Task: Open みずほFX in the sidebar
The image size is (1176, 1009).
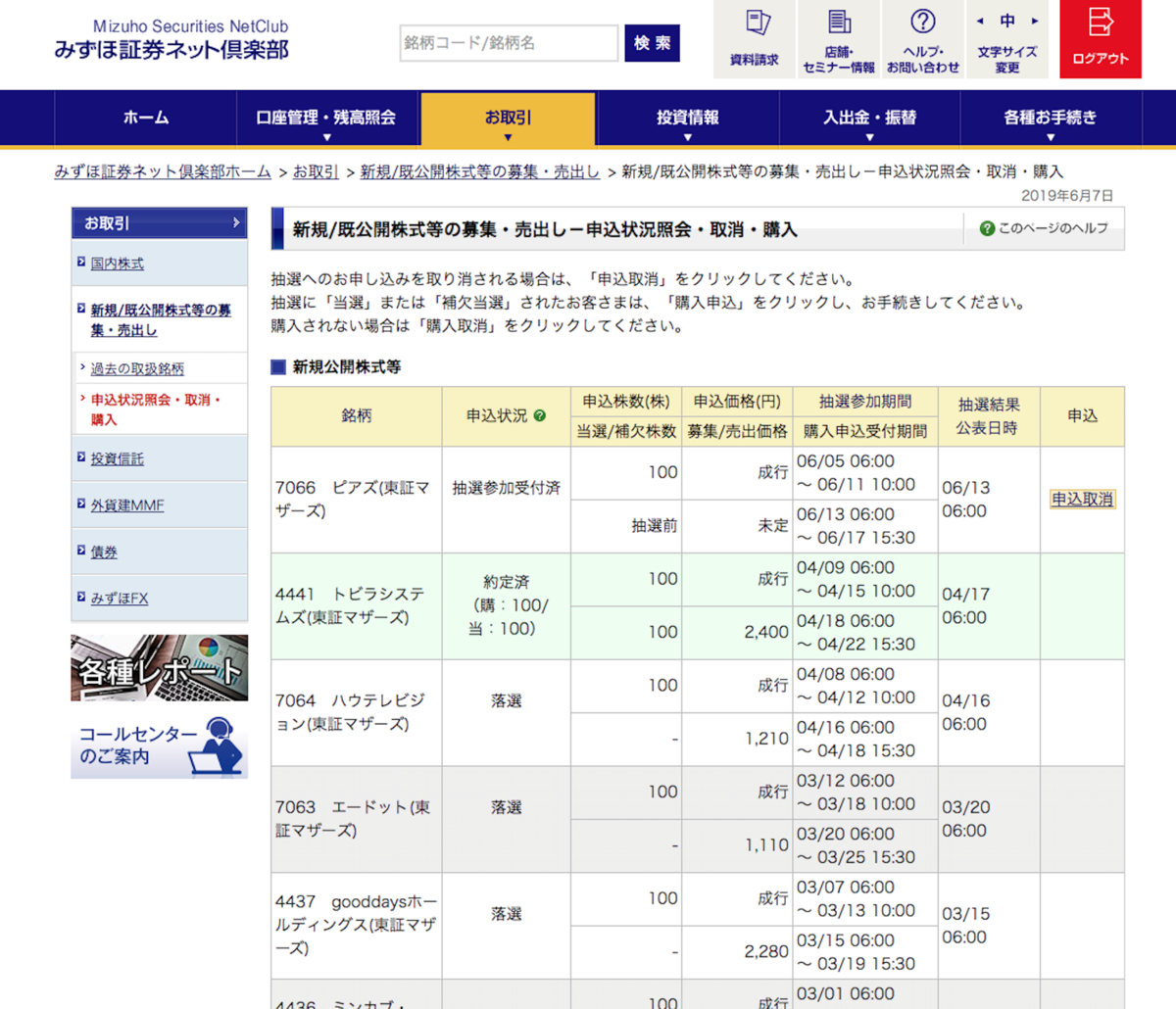Action: click(x=120, y=599)
